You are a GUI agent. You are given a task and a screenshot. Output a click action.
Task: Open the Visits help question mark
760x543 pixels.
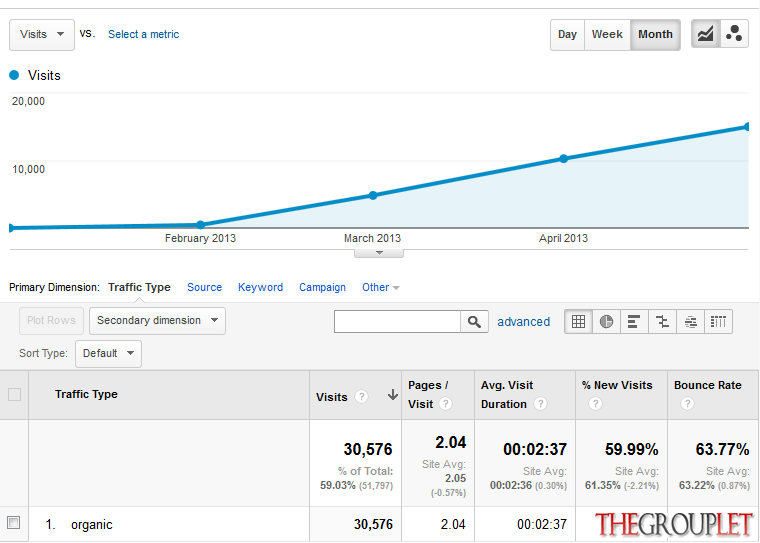pyautogui.click(x=361, y=397)
